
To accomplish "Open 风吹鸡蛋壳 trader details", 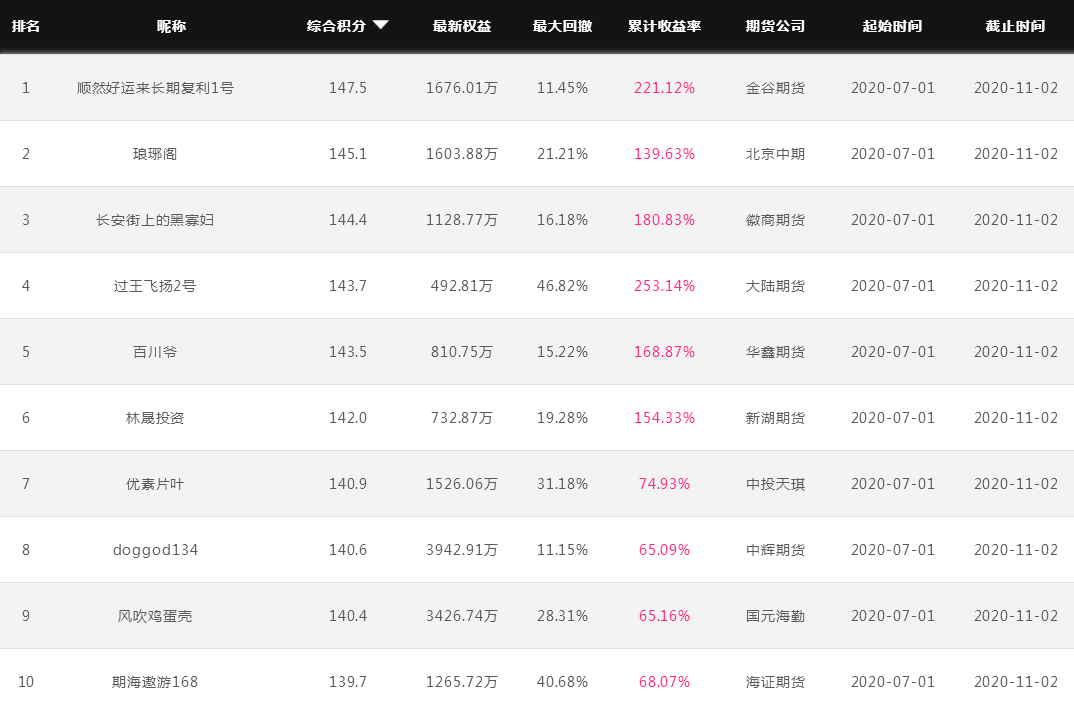I will pyautogui.click(x=155, y=616).
